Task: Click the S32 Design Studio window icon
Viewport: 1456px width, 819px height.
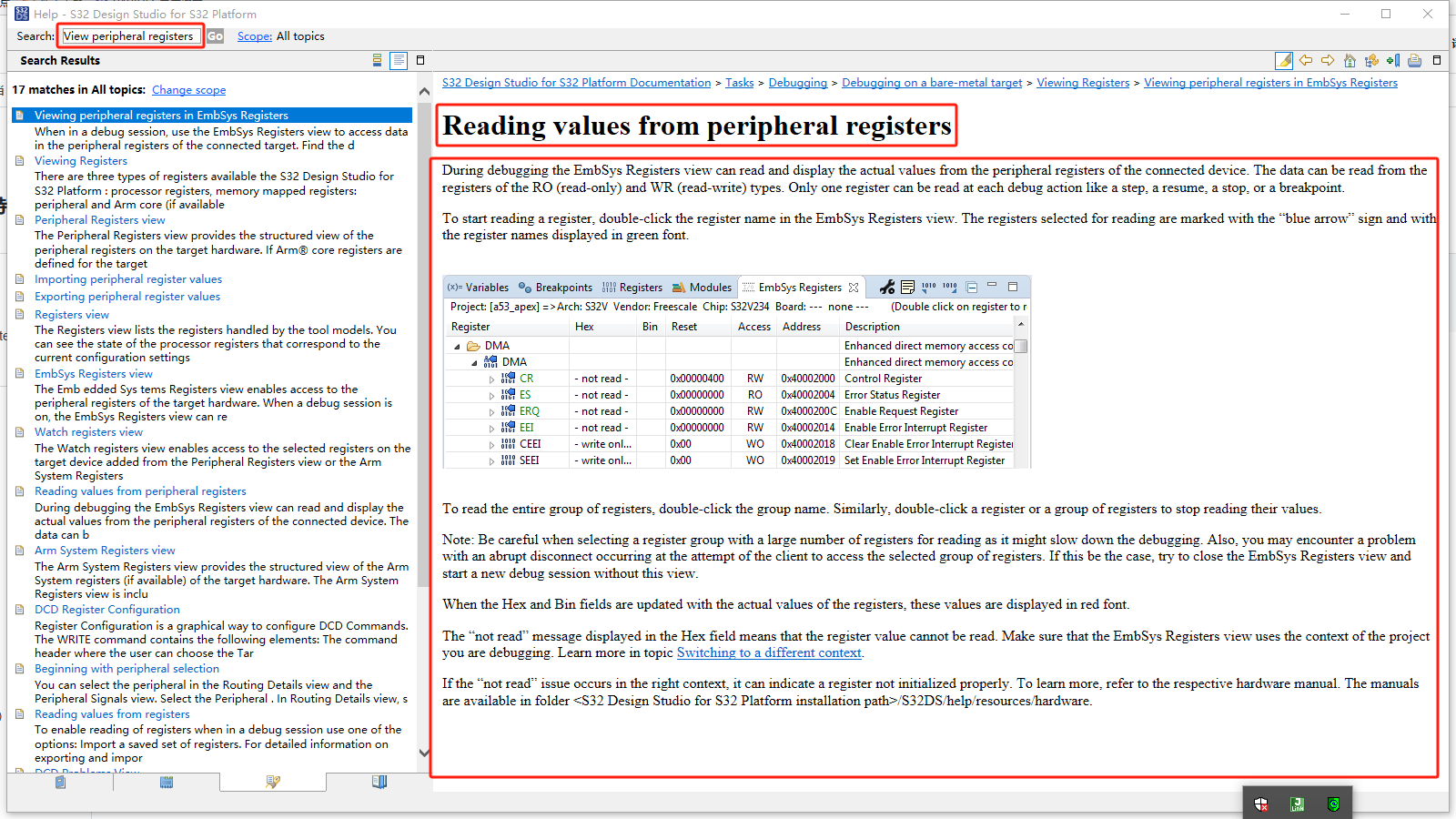Action: (22, 14)
